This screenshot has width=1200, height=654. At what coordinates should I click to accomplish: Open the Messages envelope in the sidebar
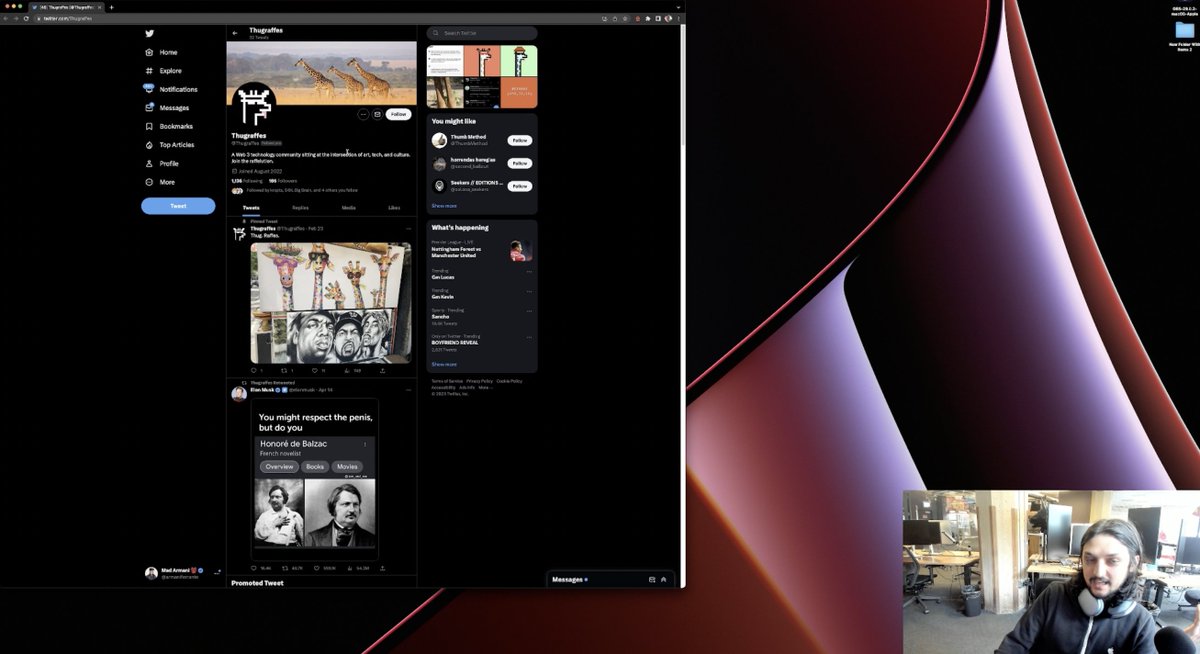click(149, 108)
